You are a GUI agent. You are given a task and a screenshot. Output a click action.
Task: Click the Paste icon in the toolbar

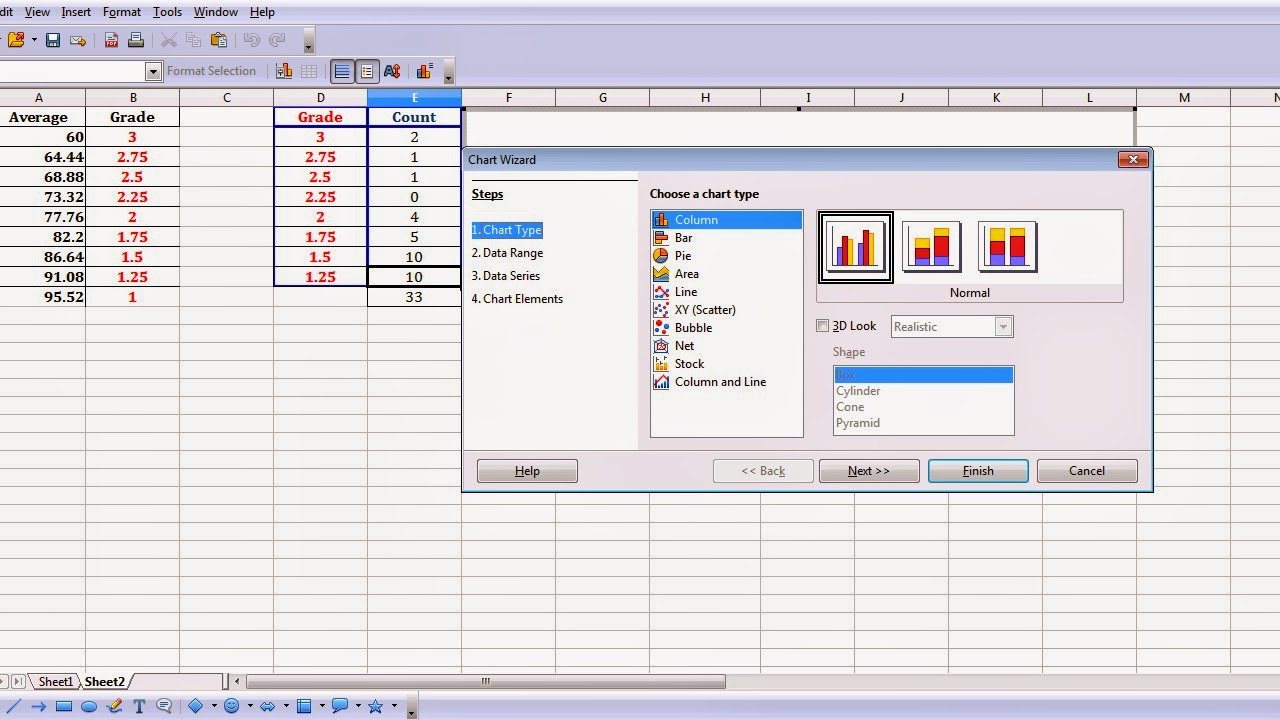click(x=219, y=40)
